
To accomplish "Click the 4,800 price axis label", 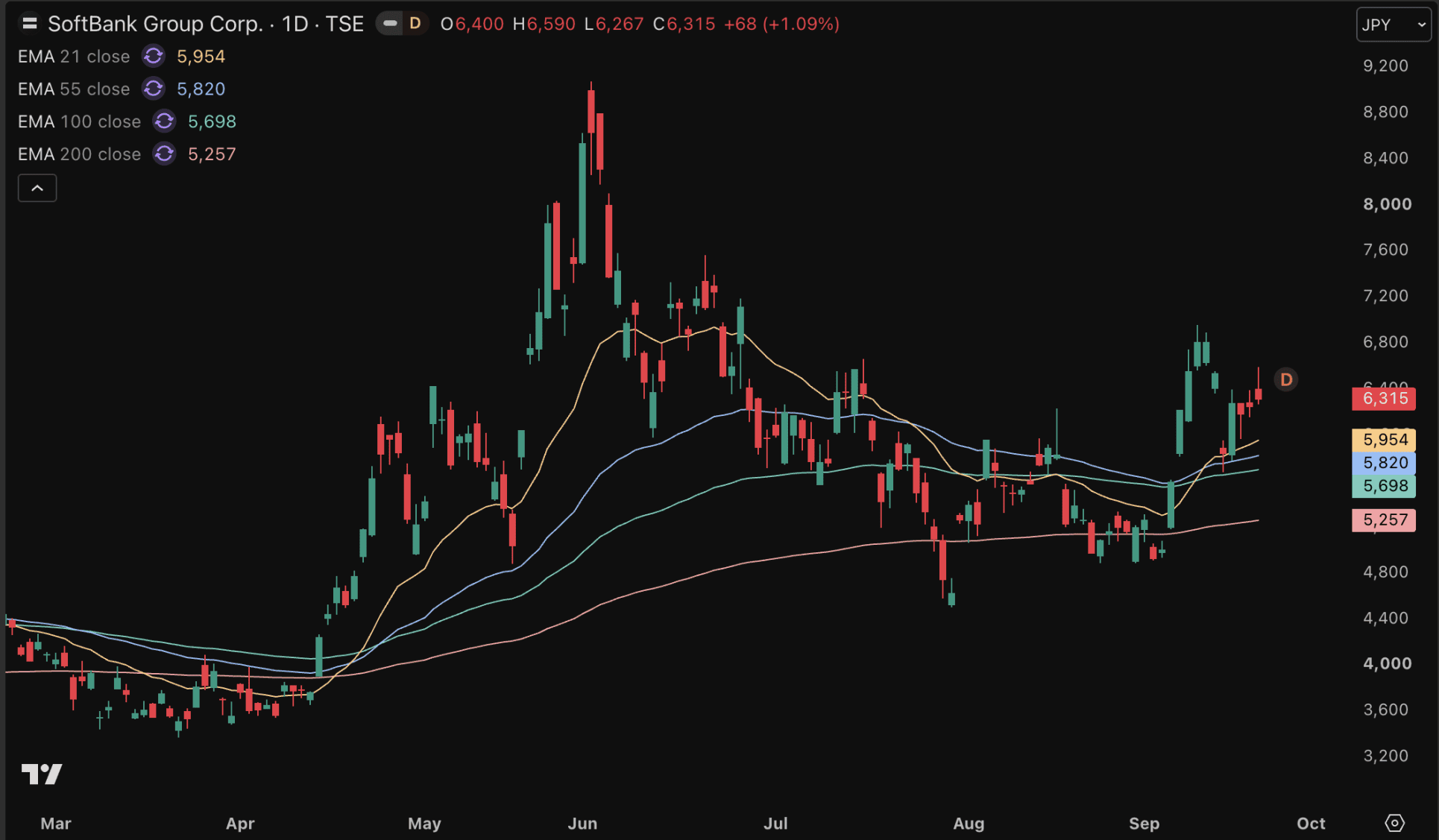I will pos(1385,572).
